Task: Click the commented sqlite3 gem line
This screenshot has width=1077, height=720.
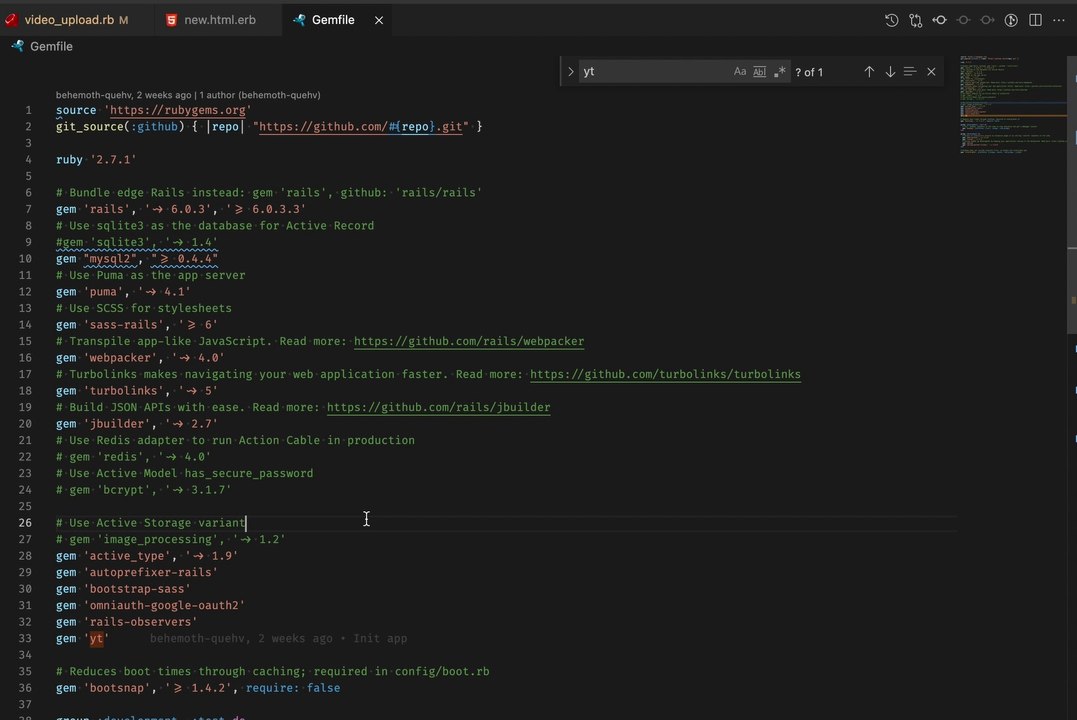Action: (x=137, y=243)
